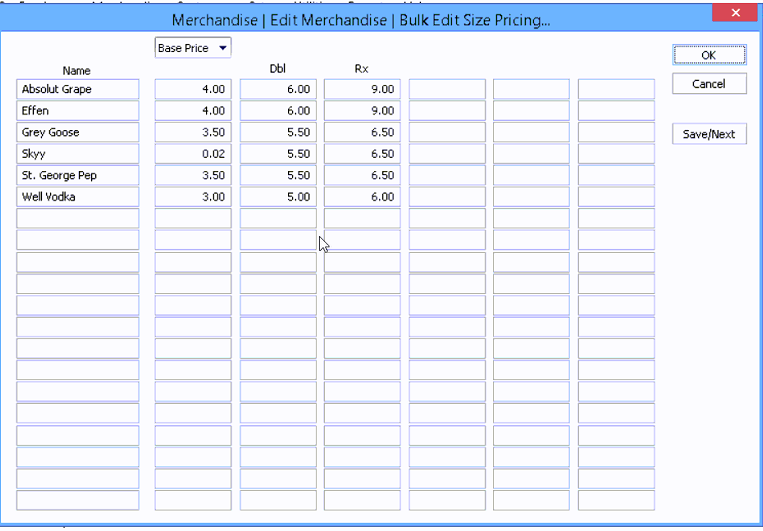Click the empty name field below Well Vodka
Viewport: 763px width, 531px height.
(78, 218)
